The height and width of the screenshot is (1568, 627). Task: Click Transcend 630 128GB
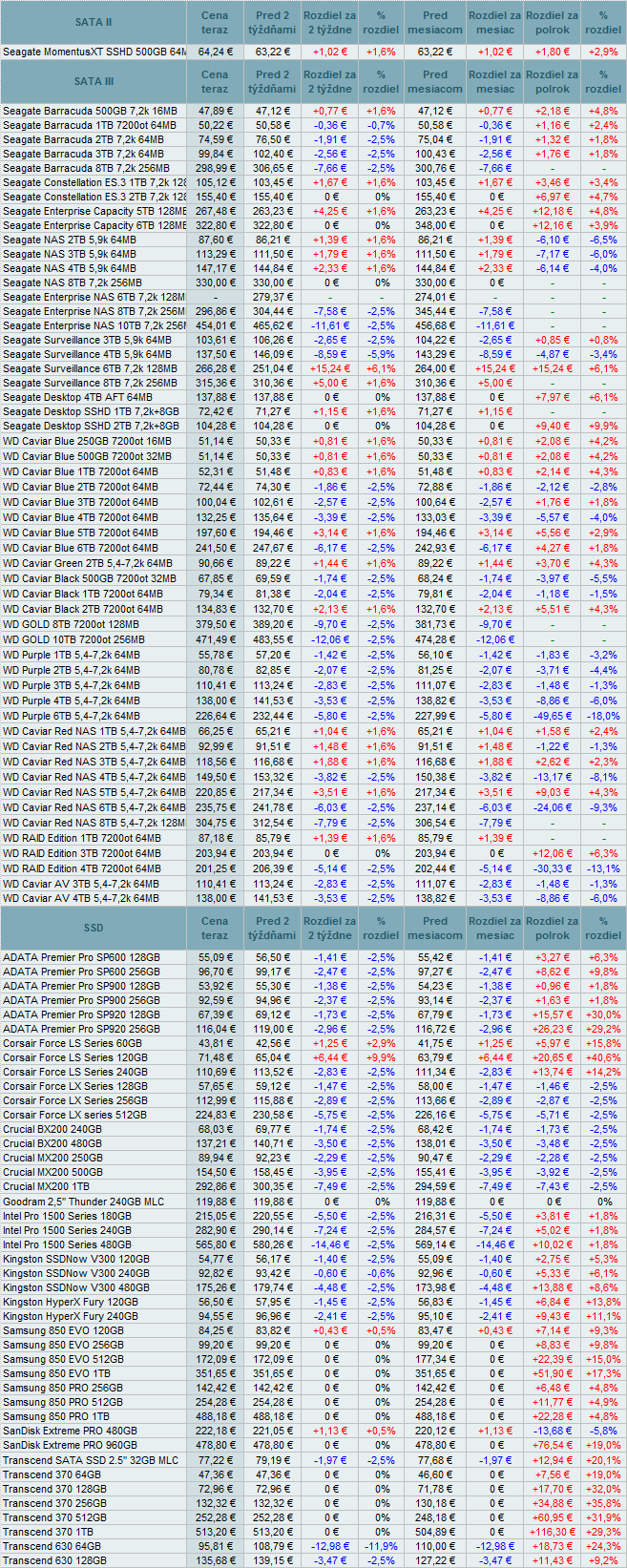tap(54, 1560)
